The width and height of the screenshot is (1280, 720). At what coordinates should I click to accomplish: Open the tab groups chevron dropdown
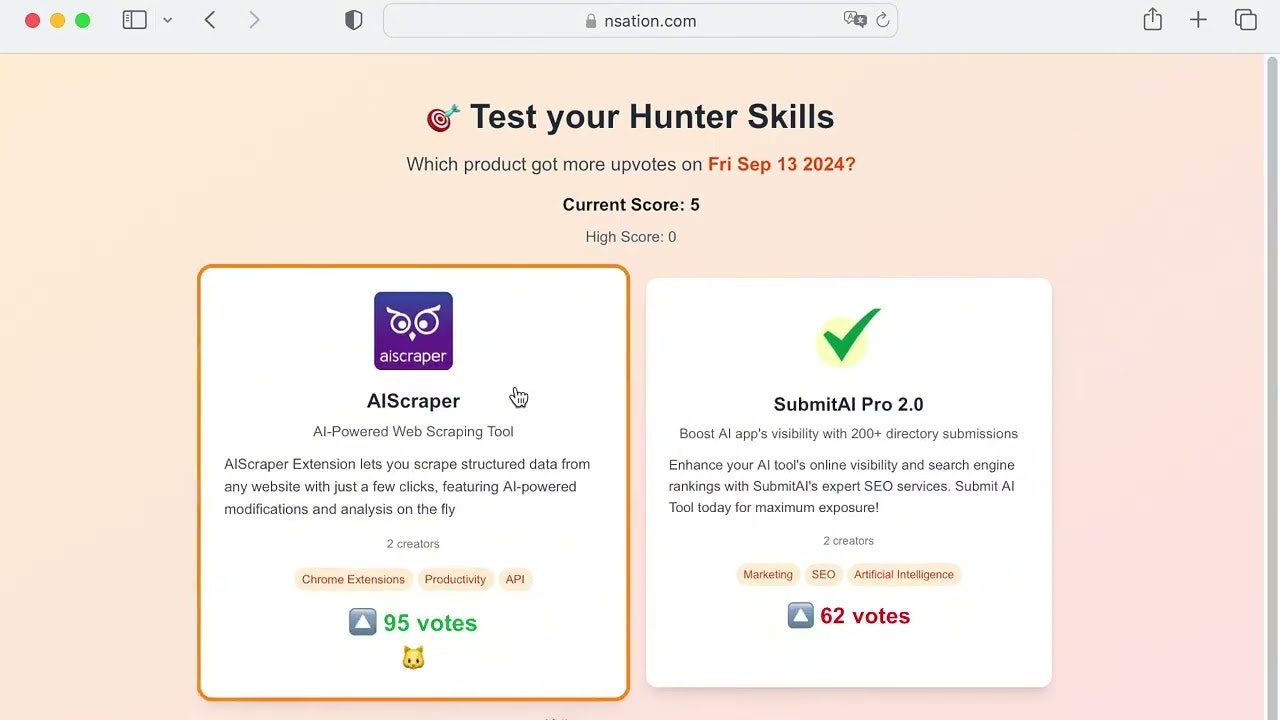(x=166, y=19)
